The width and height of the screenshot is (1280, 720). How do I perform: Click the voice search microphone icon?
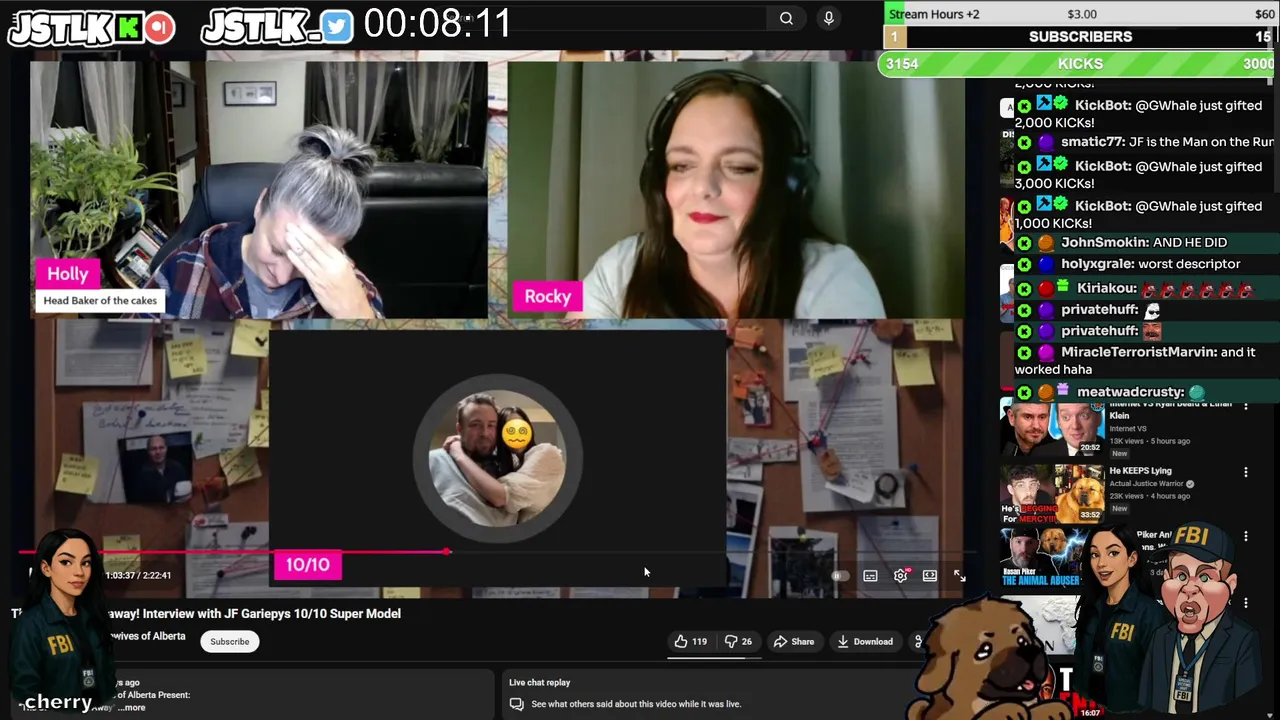[x=828, y=18]
